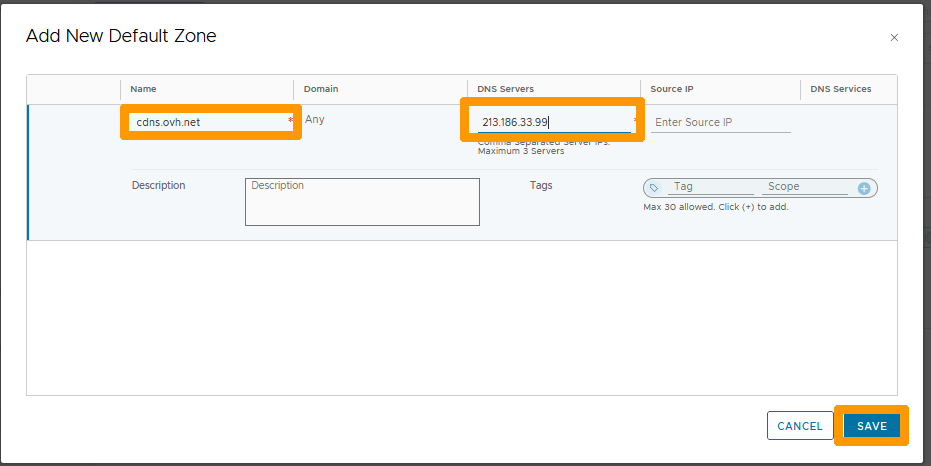Click the Maximum 3 Servers hint text
This screenshot has height=466, width=931.
(521, 151)
